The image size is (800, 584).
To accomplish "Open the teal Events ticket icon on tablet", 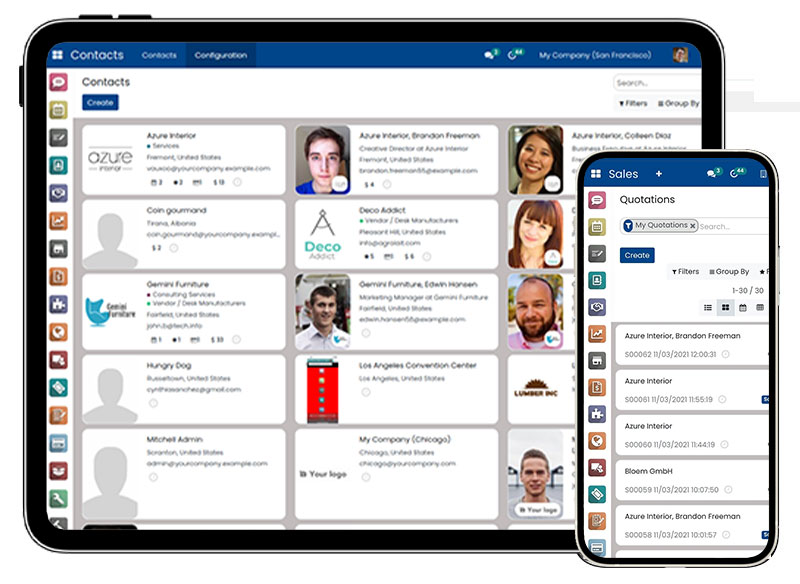I will [58, 388].
